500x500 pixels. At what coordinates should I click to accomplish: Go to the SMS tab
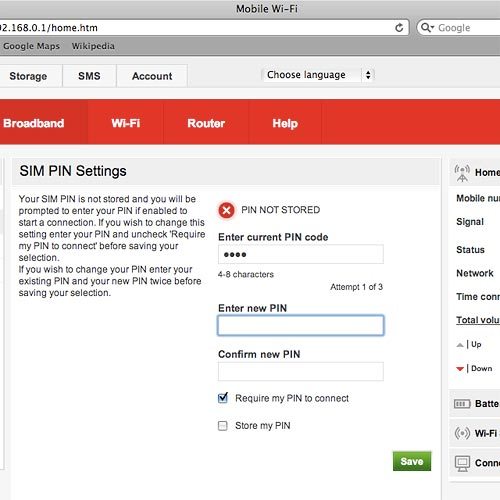click(x=89, y=76)
